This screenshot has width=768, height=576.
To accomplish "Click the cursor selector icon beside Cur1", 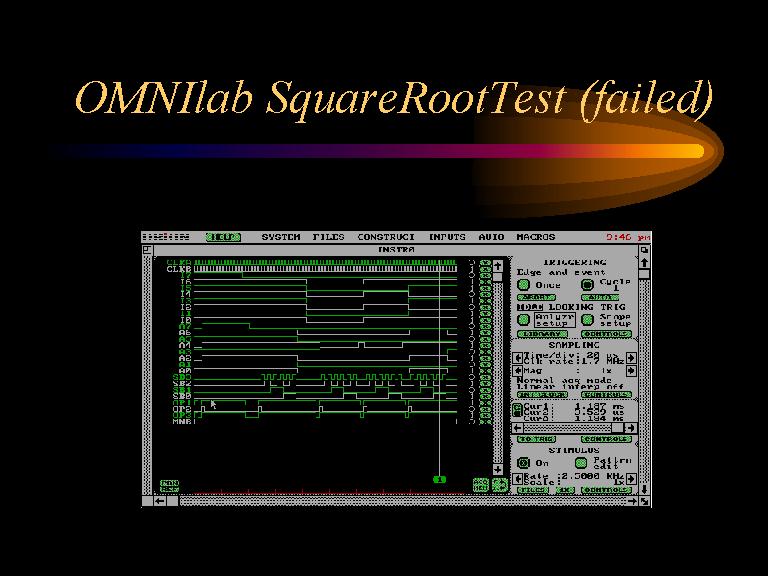I will [x=517, y=411].
